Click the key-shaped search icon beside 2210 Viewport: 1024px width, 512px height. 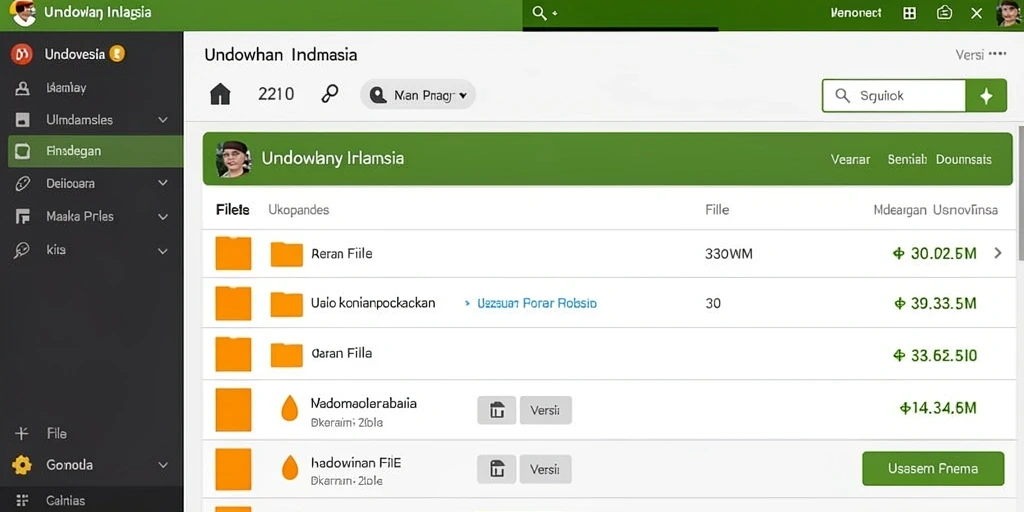[329, 95]
